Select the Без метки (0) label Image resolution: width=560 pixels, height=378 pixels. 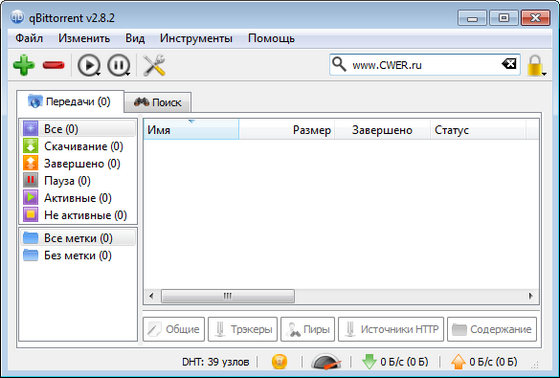click(78, 255)
